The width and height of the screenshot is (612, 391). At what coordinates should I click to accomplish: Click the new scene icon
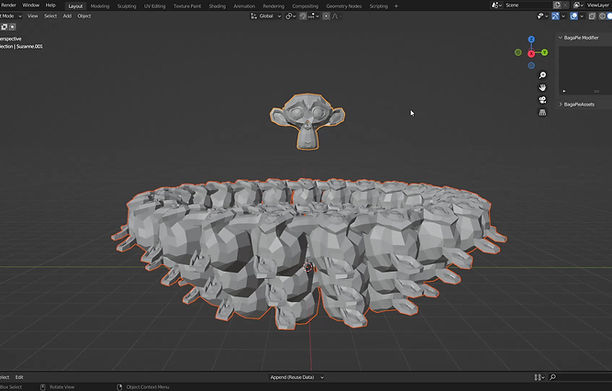pos(557,5)
